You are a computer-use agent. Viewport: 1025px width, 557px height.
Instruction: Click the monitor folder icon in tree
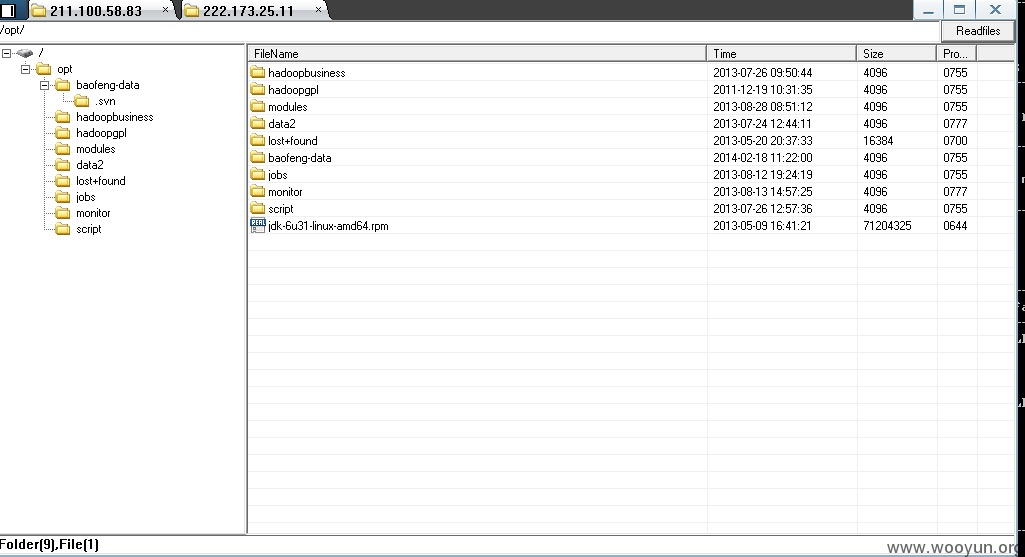63,213
